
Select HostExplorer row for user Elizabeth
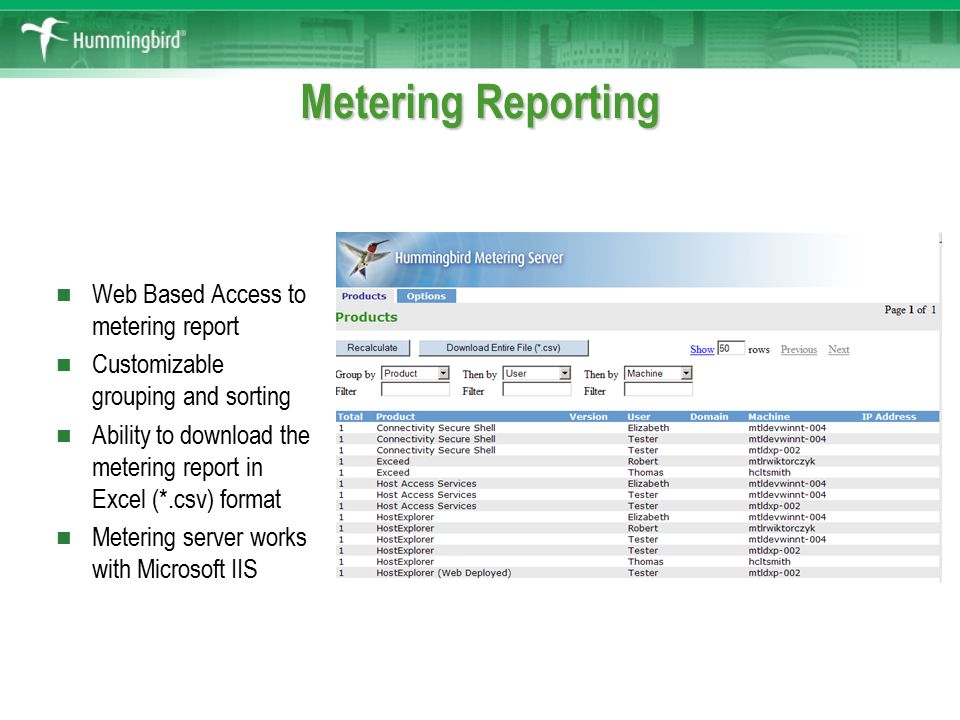(637, 517)
